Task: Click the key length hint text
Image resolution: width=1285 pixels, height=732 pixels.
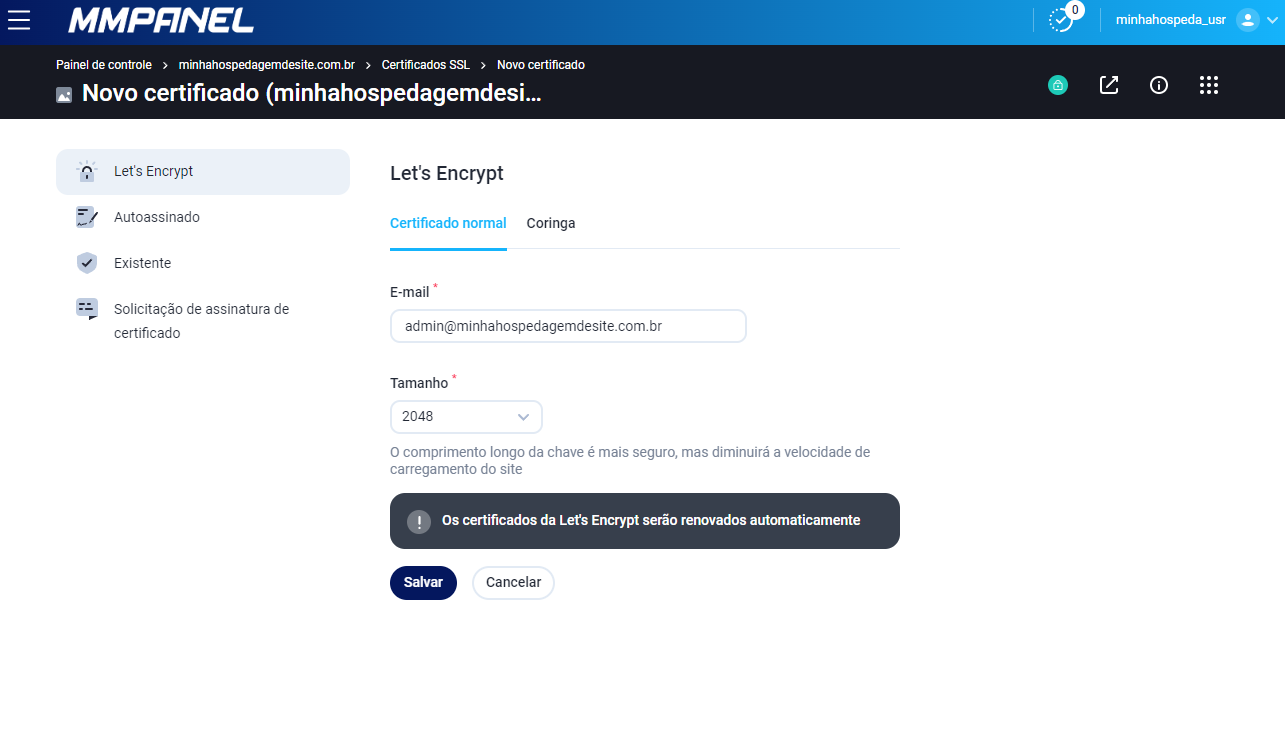Action: click(x=630, y=460)
